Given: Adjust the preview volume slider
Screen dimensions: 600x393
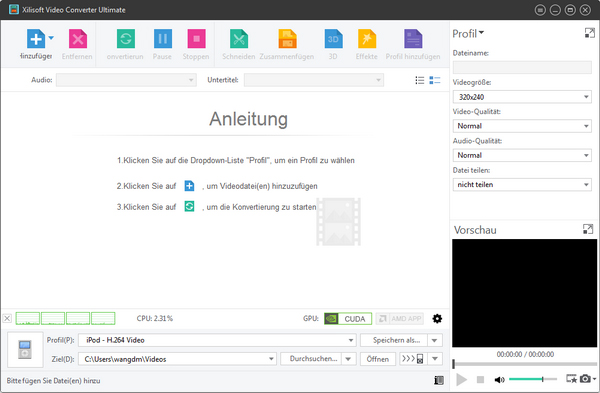Looking at the screenshot, I should pos(533,379).
